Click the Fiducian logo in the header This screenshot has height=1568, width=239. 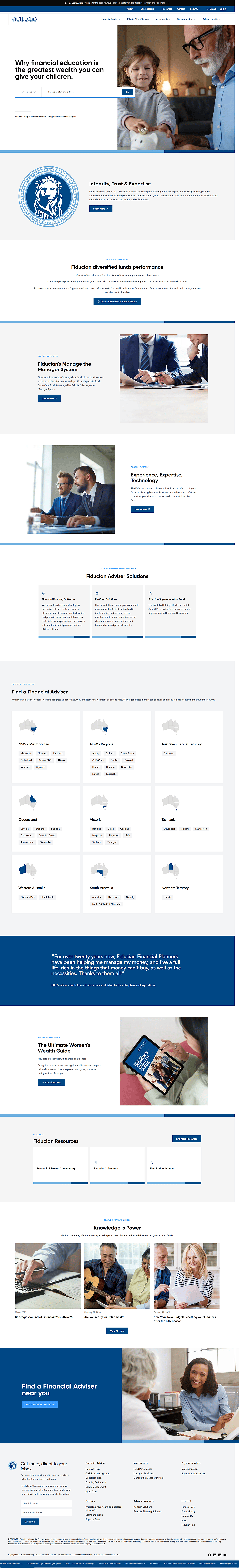coord(25,19)
